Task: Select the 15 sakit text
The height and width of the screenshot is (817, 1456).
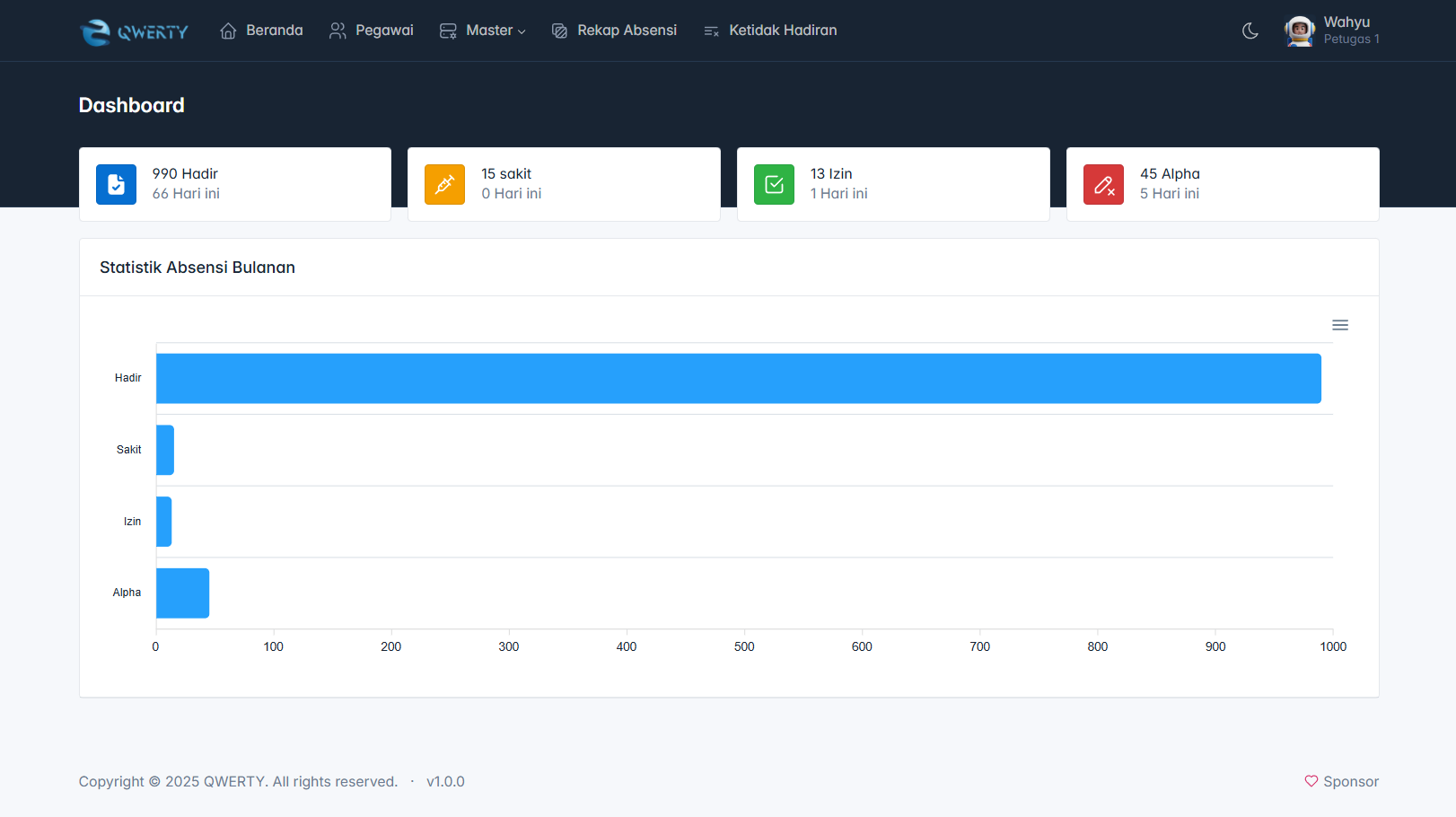Action: [x=506, y=174]
